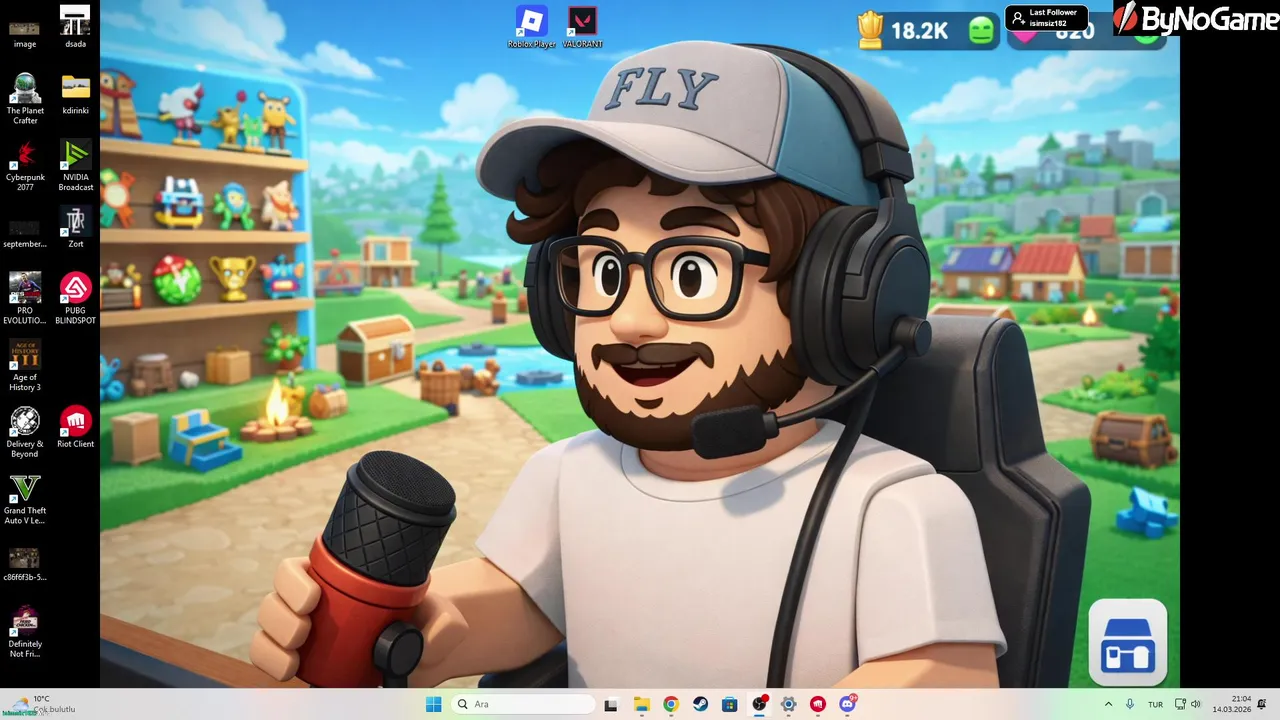This screenshot has width=1280, height=720.
Task: Open Settings gear app in the taskbar
Action: click(788, 704)
